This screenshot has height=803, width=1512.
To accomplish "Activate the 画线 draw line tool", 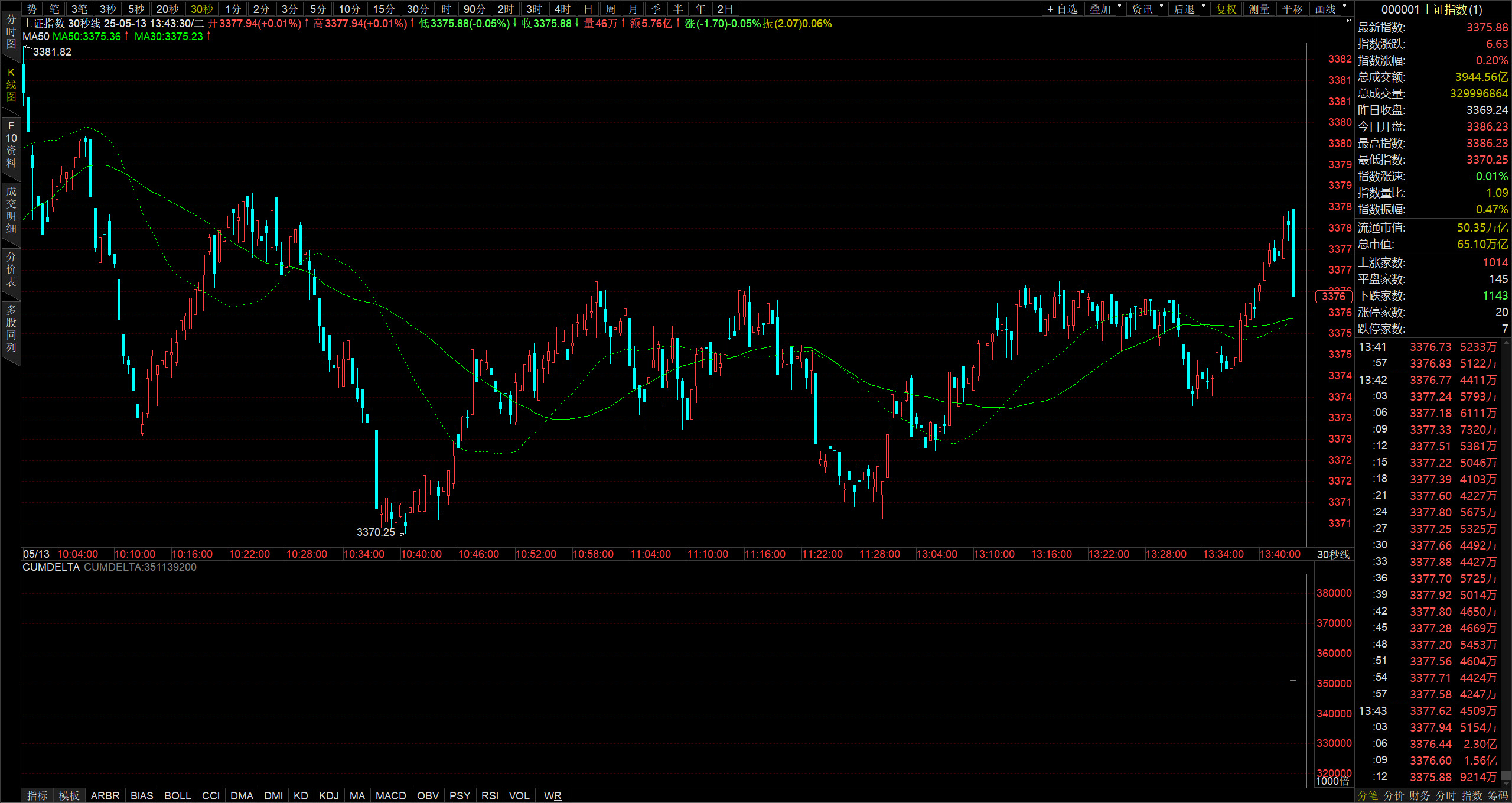I will [1325, 9].
